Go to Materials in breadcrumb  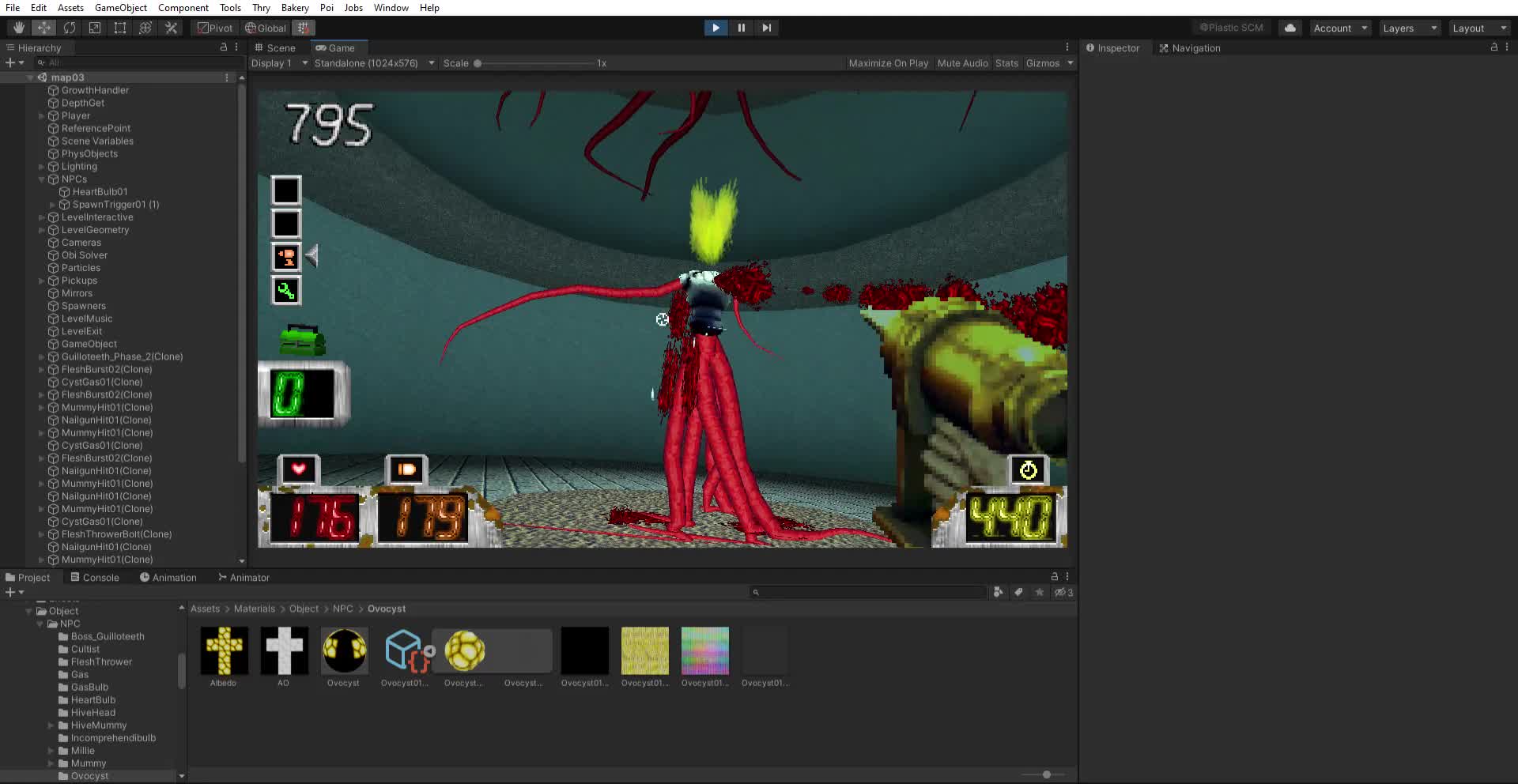[x=255, y=609]
